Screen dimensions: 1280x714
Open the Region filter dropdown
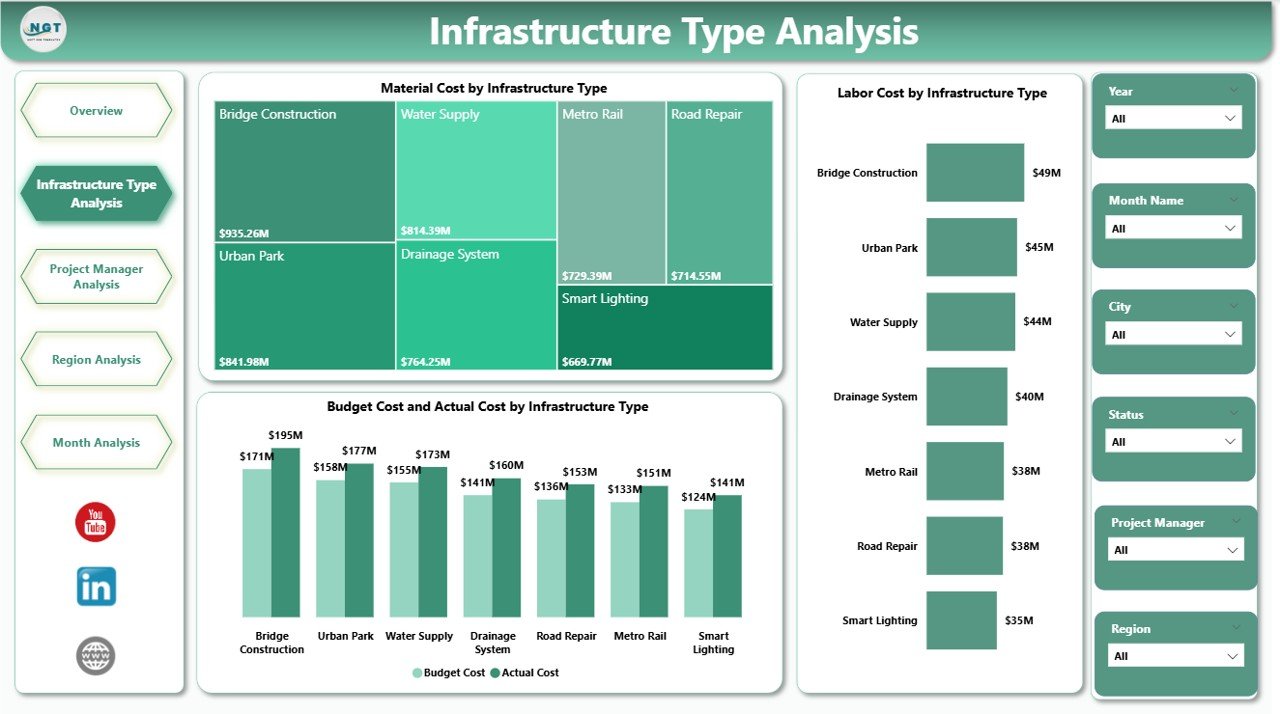tap(1231, 655)
